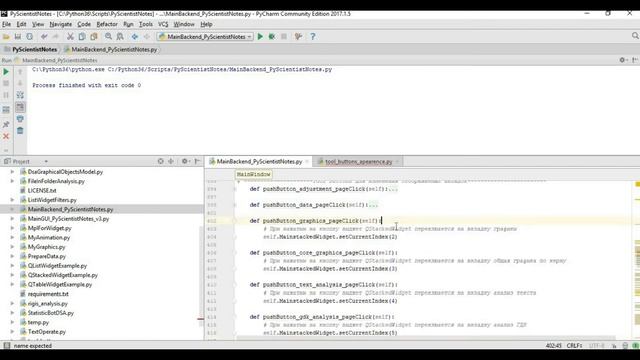Click the Replace icon in the toolbar
The width and height of the screenshot is (640, 360).
(x=120, y=37)
